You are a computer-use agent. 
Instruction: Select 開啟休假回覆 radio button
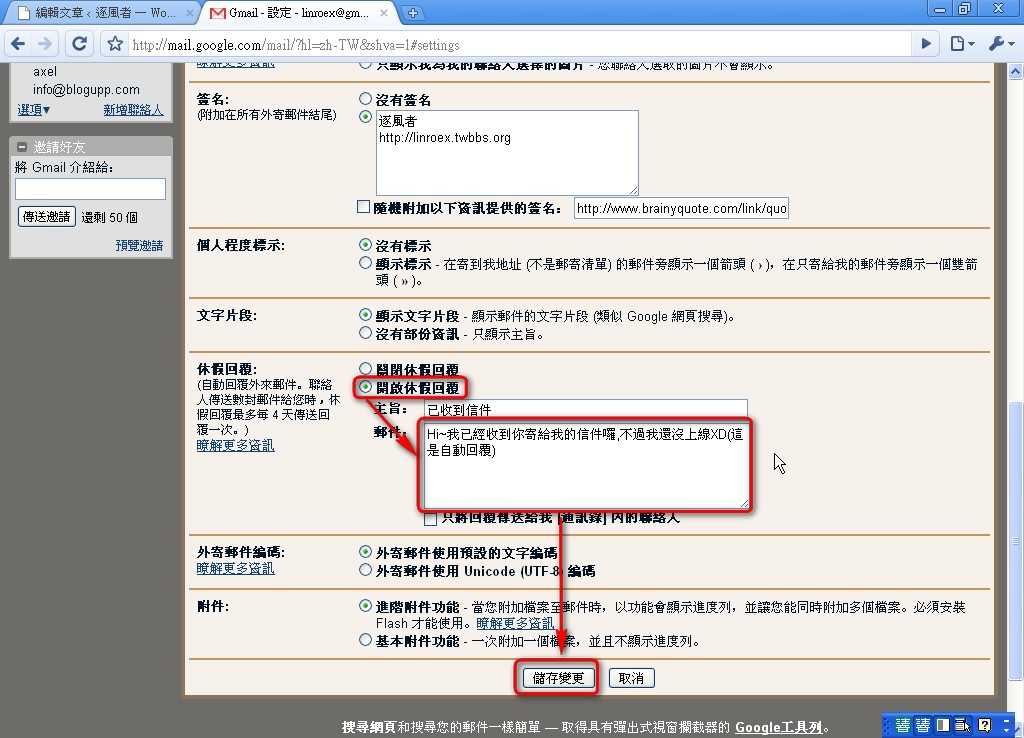click(365, 387)
